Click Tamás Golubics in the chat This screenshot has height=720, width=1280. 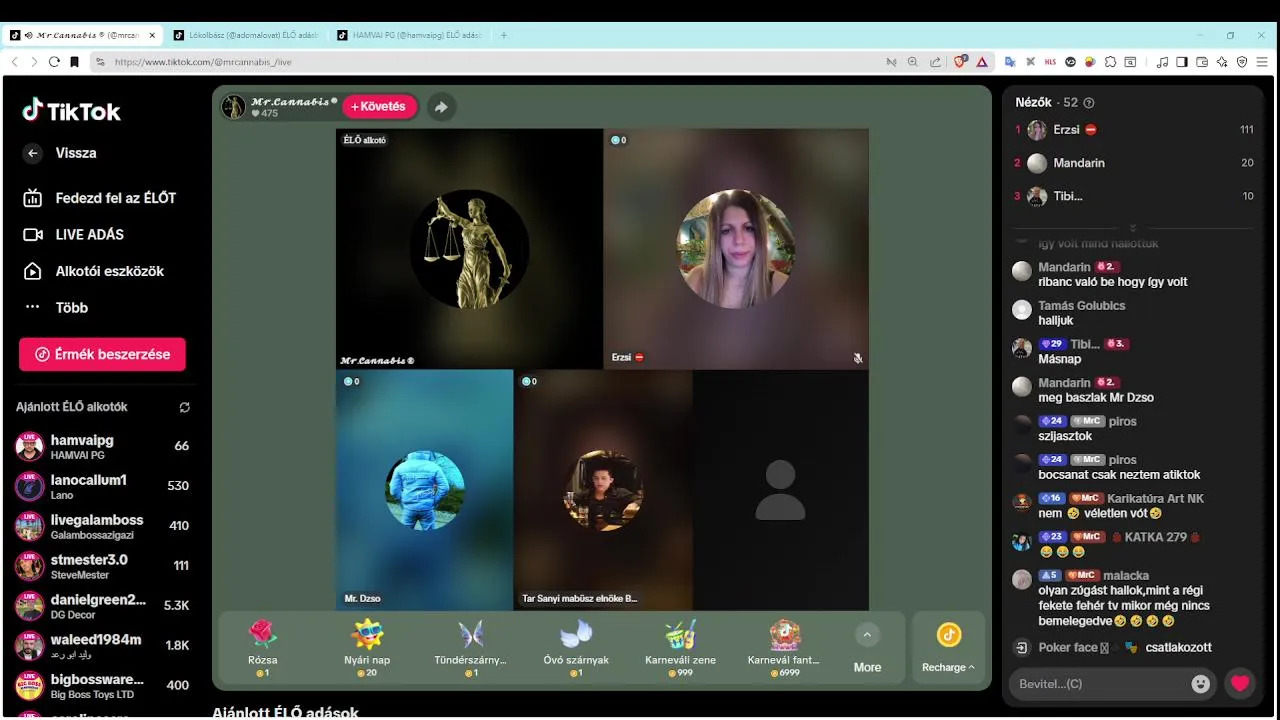pyautogui.click(x=1081, y=306)
